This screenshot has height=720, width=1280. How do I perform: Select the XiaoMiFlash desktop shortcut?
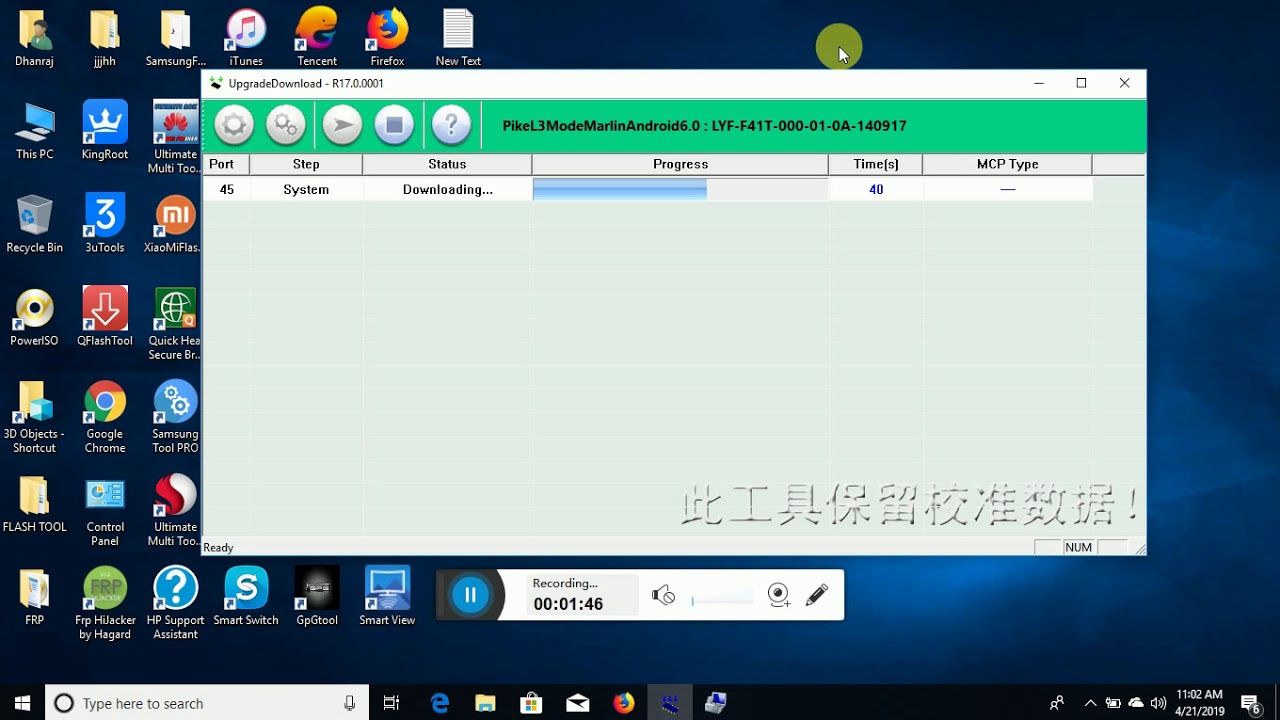[x=174, y=225]
